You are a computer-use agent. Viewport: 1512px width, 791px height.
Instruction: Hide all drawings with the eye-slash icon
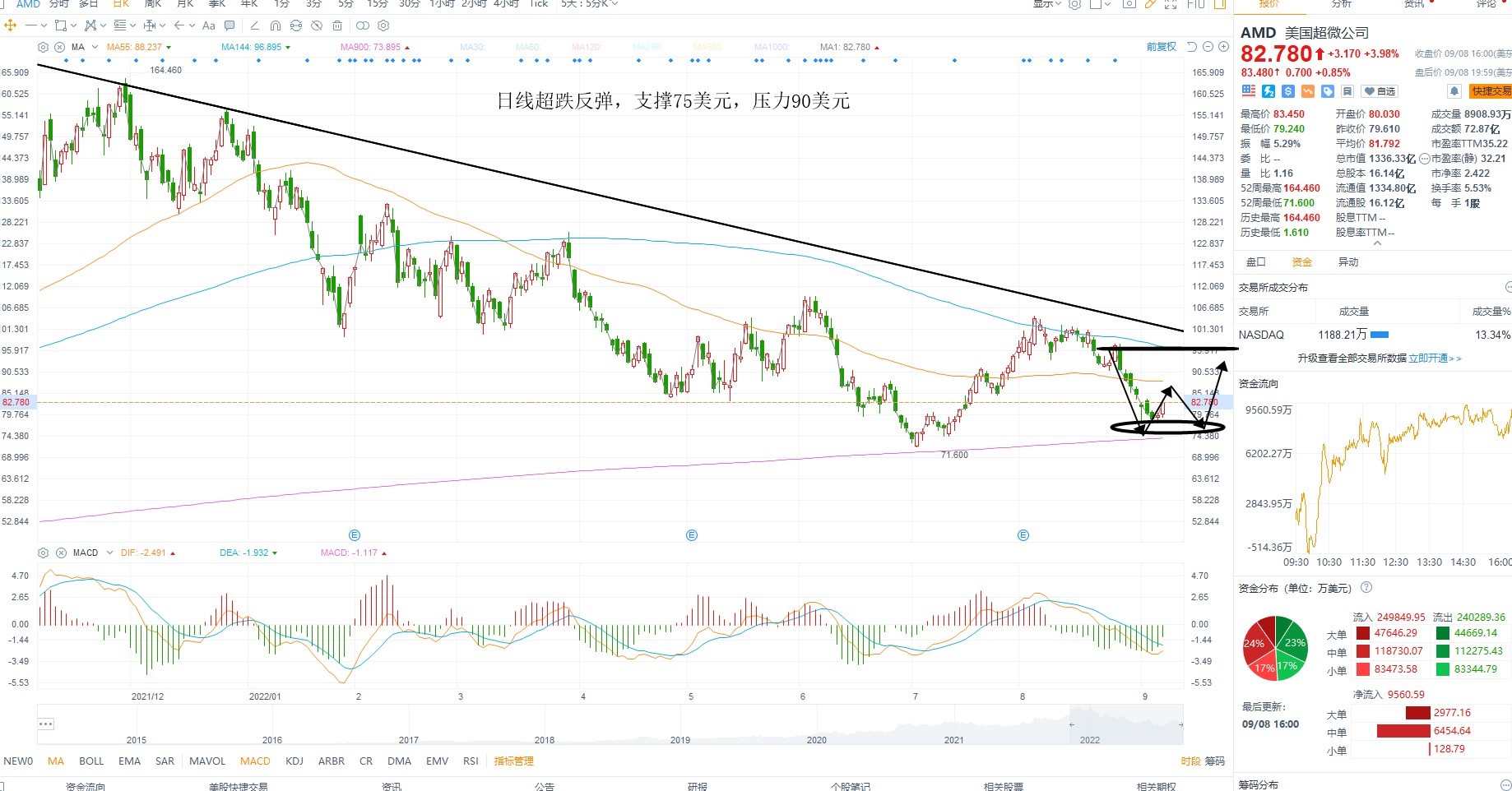(317, 25)
